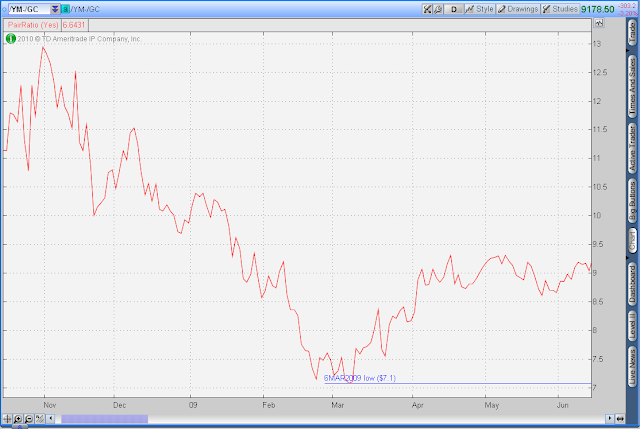
Task: Open the scissors chart tool icon
Action: point(427,9)
